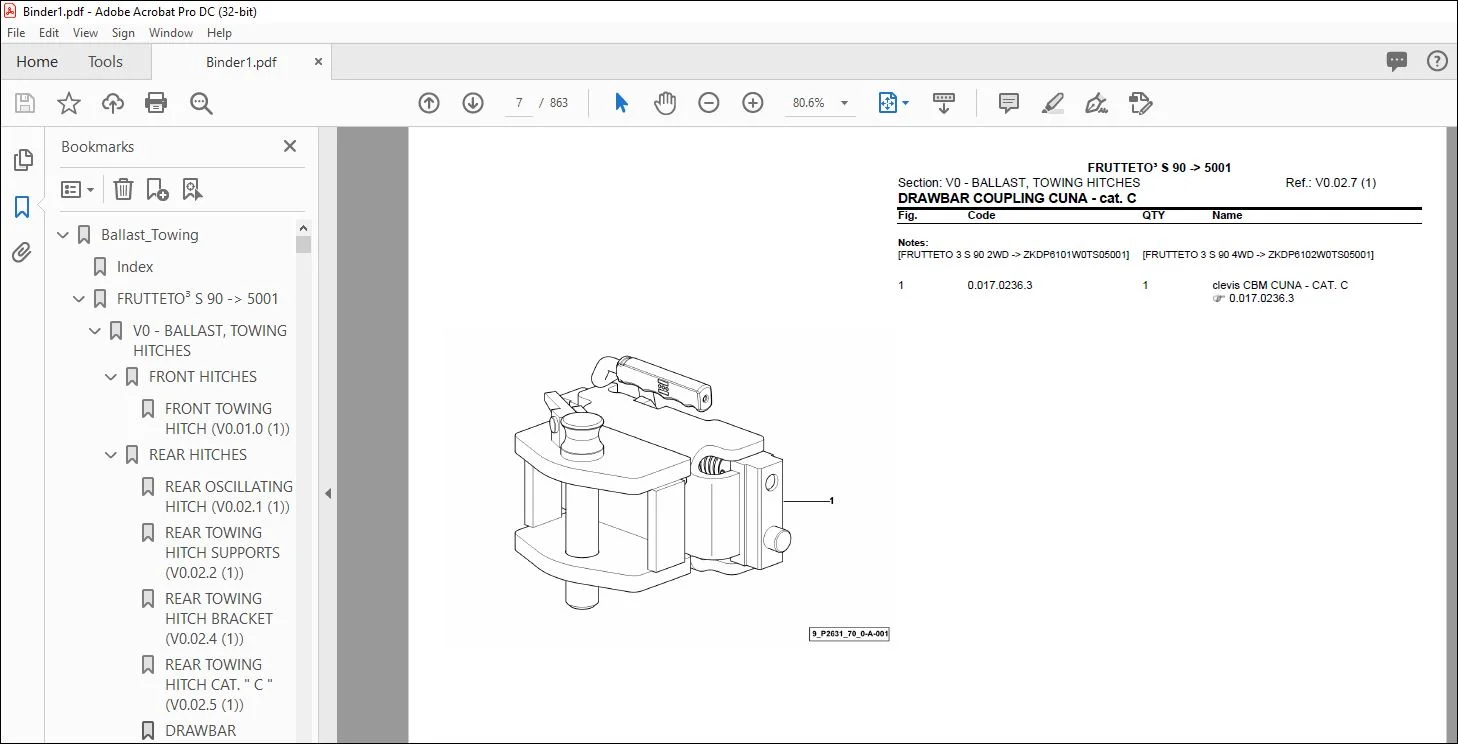
Task: Find the current bookmark
Action: tap(192, 189)
